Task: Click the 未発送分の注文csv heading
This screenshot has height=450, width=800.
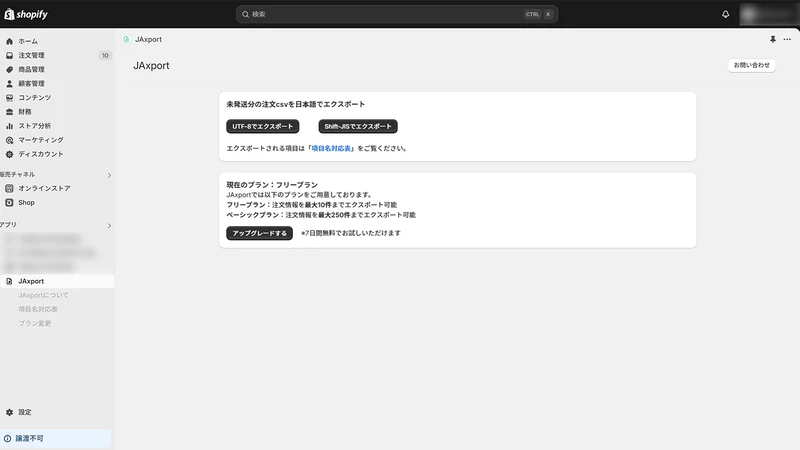Action: click(x=296, y=104)
